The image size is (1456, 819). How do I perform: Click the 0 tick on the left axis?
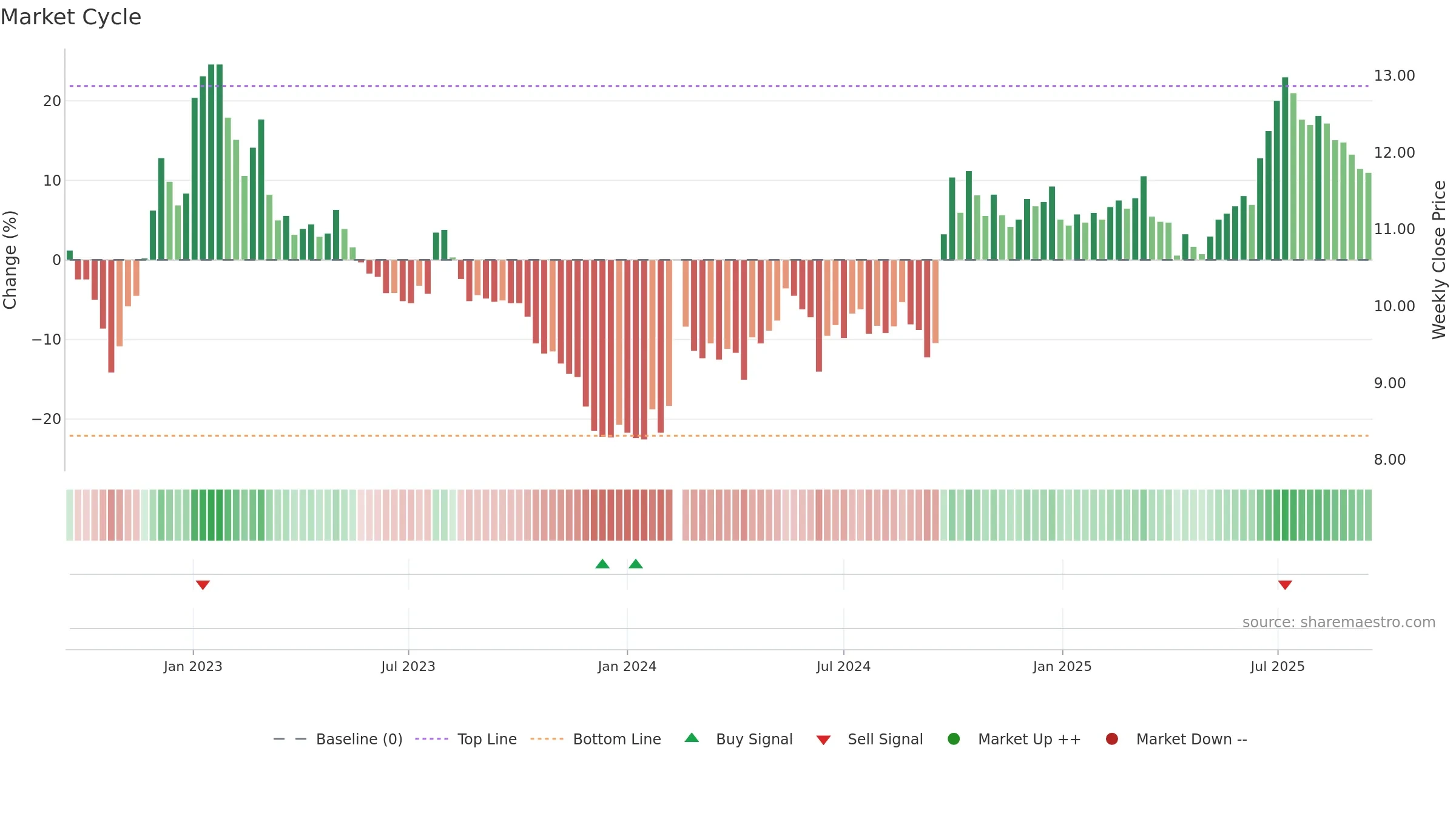coord(57,260)
